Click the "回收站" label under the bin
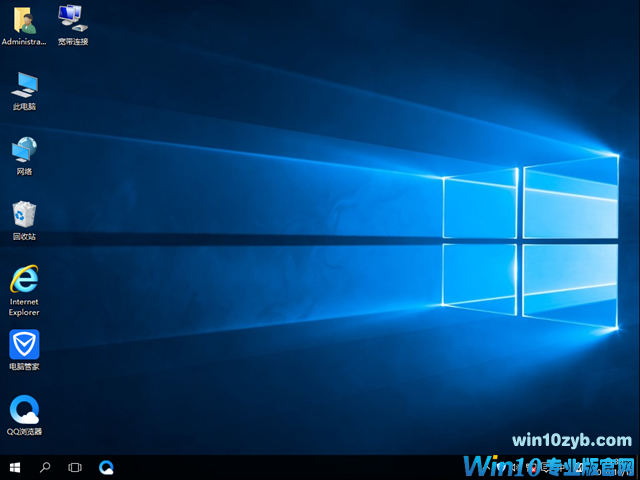Image resolution: width=640 pixels, height=480 pixels. [x=24, y=237]
